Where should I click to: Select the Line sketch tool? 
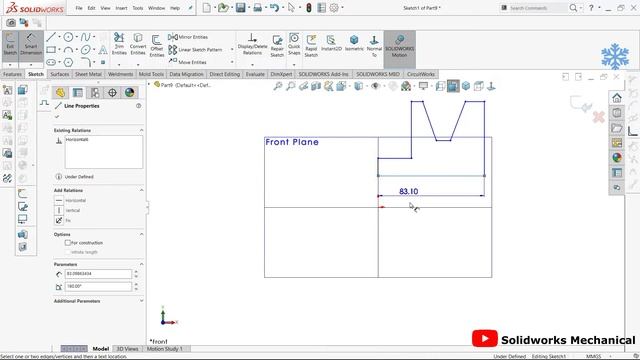(x=51, y=37)
